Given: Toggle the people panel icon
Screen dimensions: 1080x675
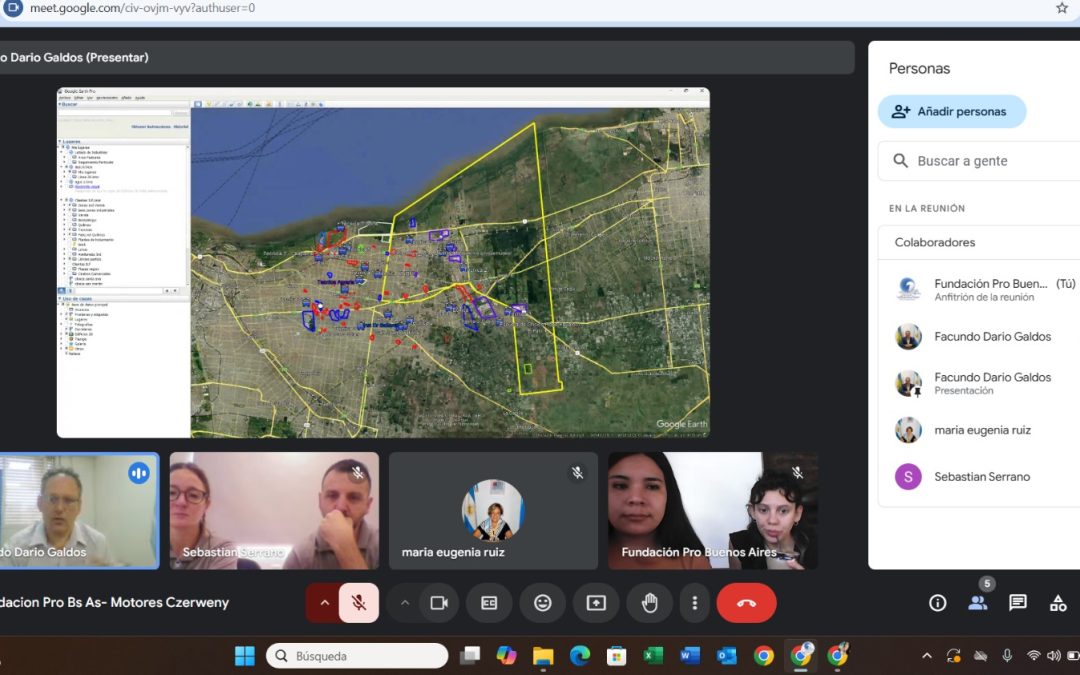Looking at the screenshot, I should coord(977,603).
